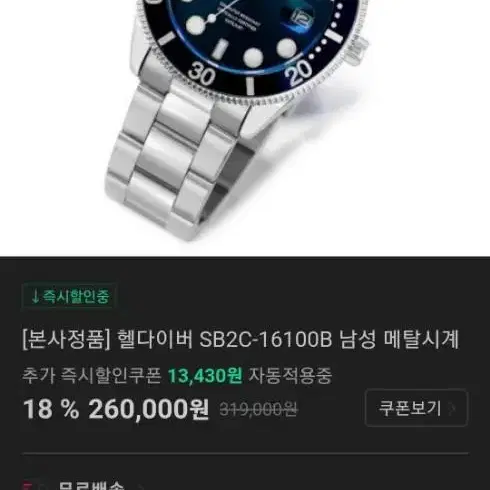Expand 무료배송 details with its chevron
The height and width of the screenshot is (490, 490).
140,487
